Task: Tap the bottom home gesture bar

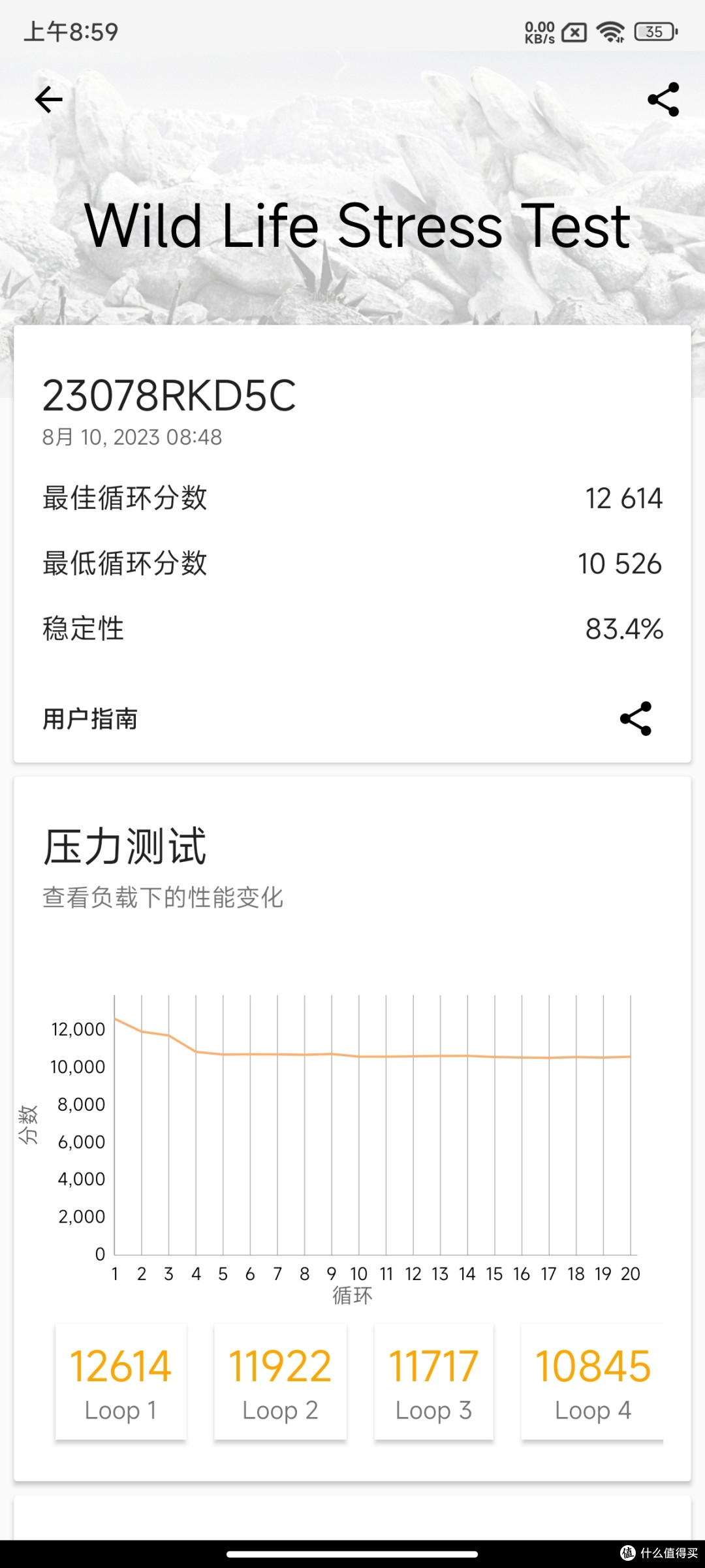Action: tap(352, 1554)
